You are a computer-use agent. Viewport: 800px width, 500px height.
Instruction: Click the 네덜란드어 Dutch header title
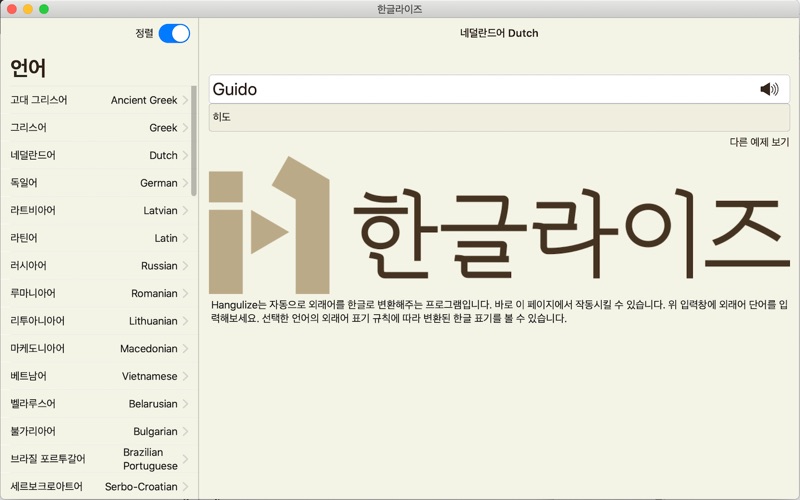coord(499,33)
